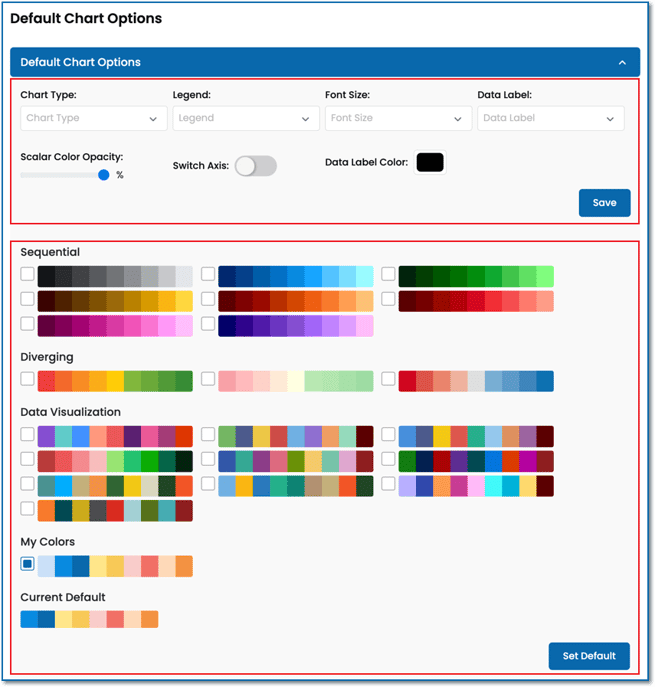
Task: Check the maroon-to-salmon red sequential palette checkbox
Action: click(x=388, y=299)
